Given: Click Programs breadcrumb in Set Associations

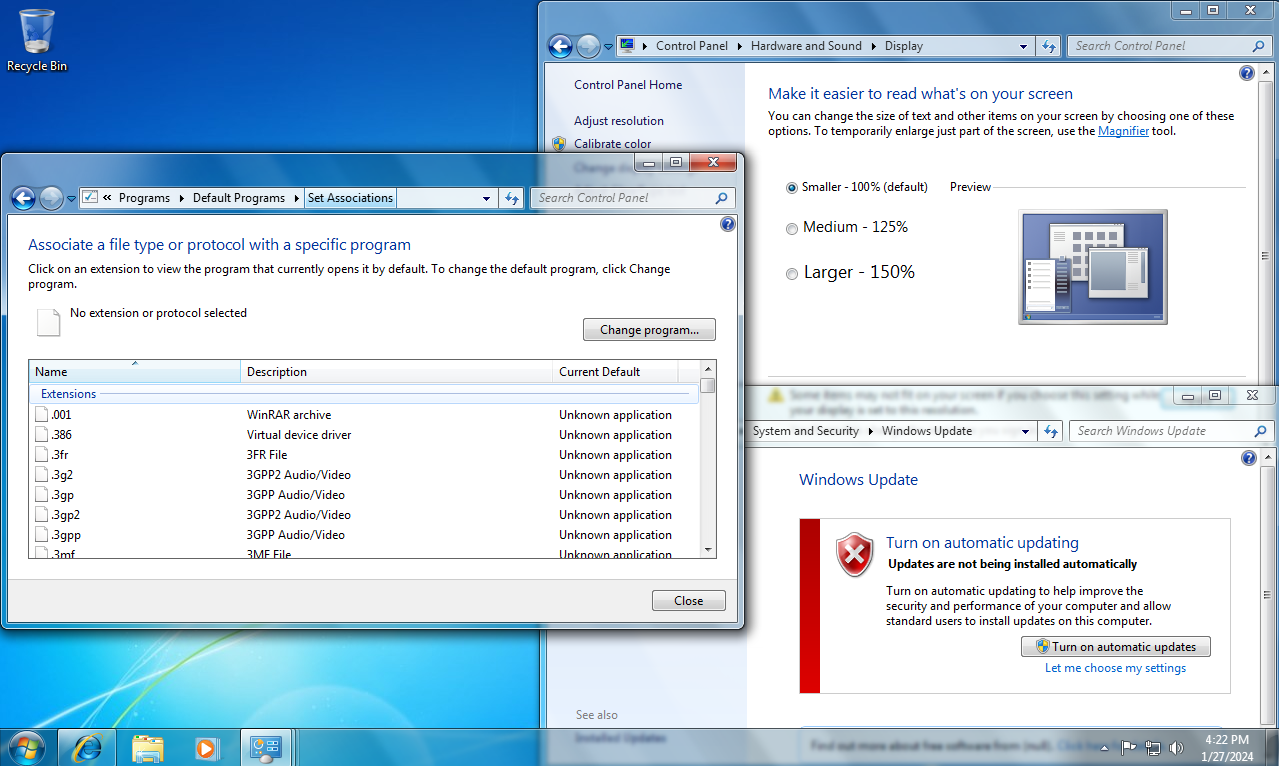Looking at the screenshot, I should (x=144, y=198).
